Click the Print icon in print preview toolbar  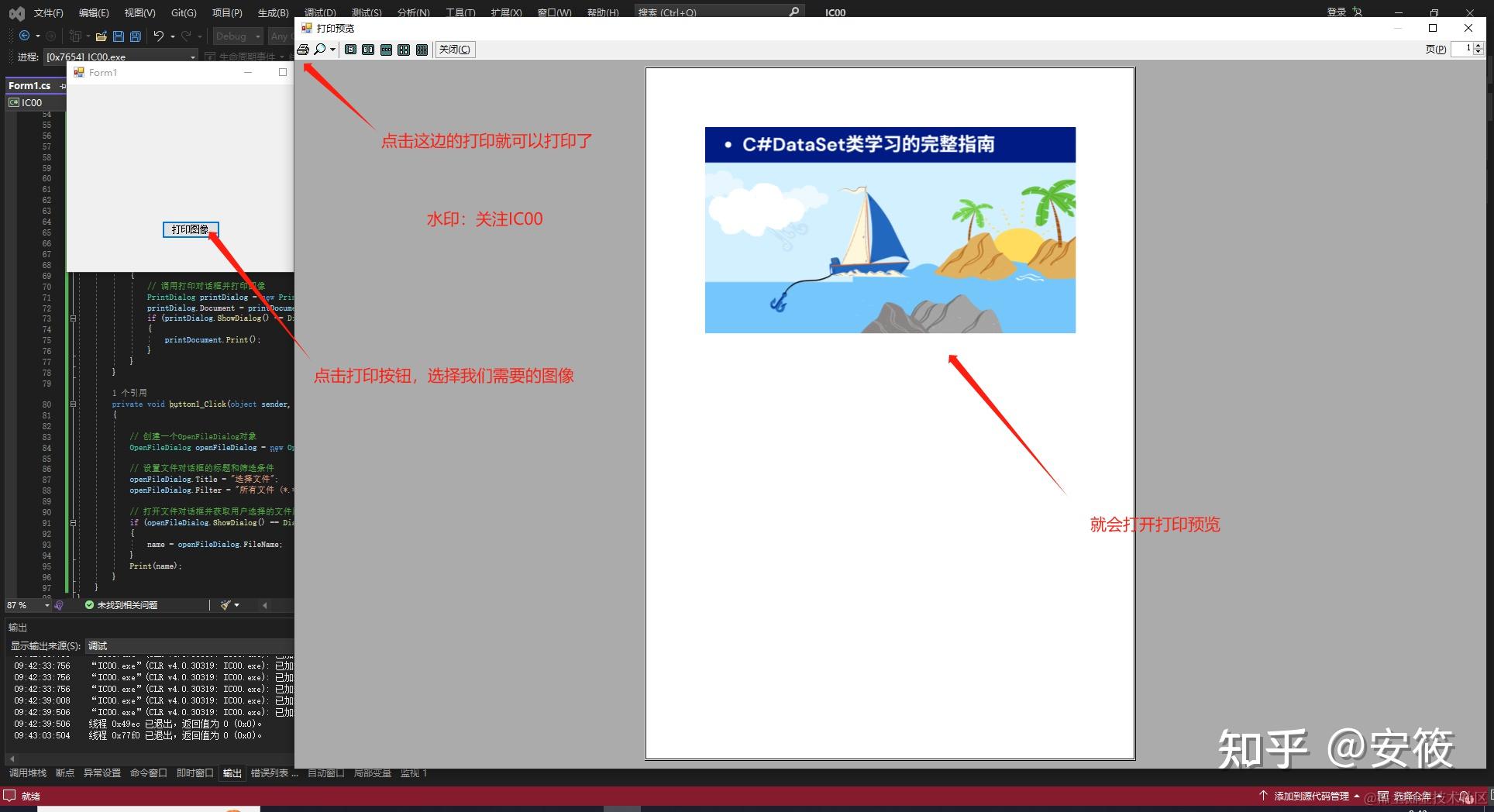pos(303,49)
